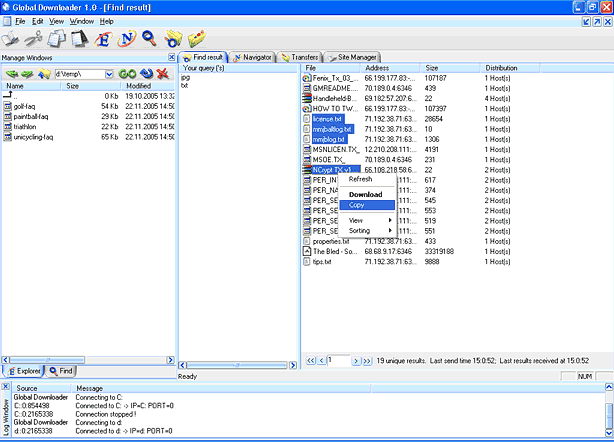
Task: Click the green GO button
Action: tap(127, 74)
